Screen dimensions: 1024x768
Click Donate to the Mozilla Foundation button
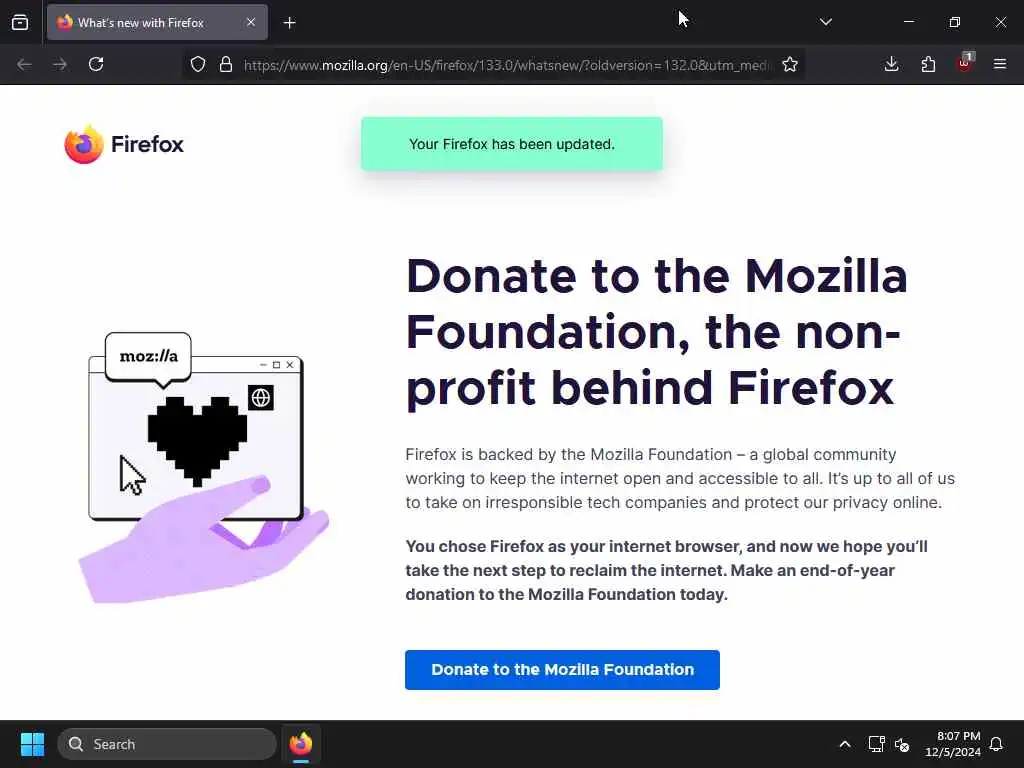pos(562,669)
